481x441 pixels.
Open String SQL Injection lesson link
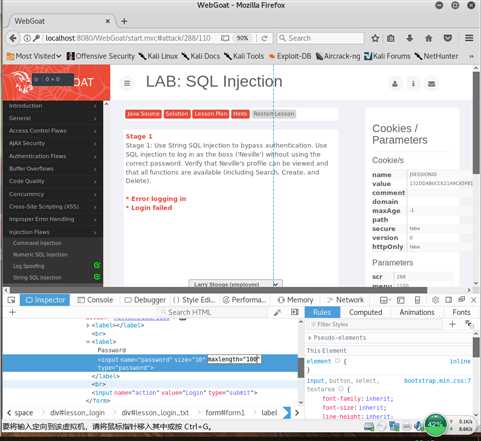(x=37, y=278)
